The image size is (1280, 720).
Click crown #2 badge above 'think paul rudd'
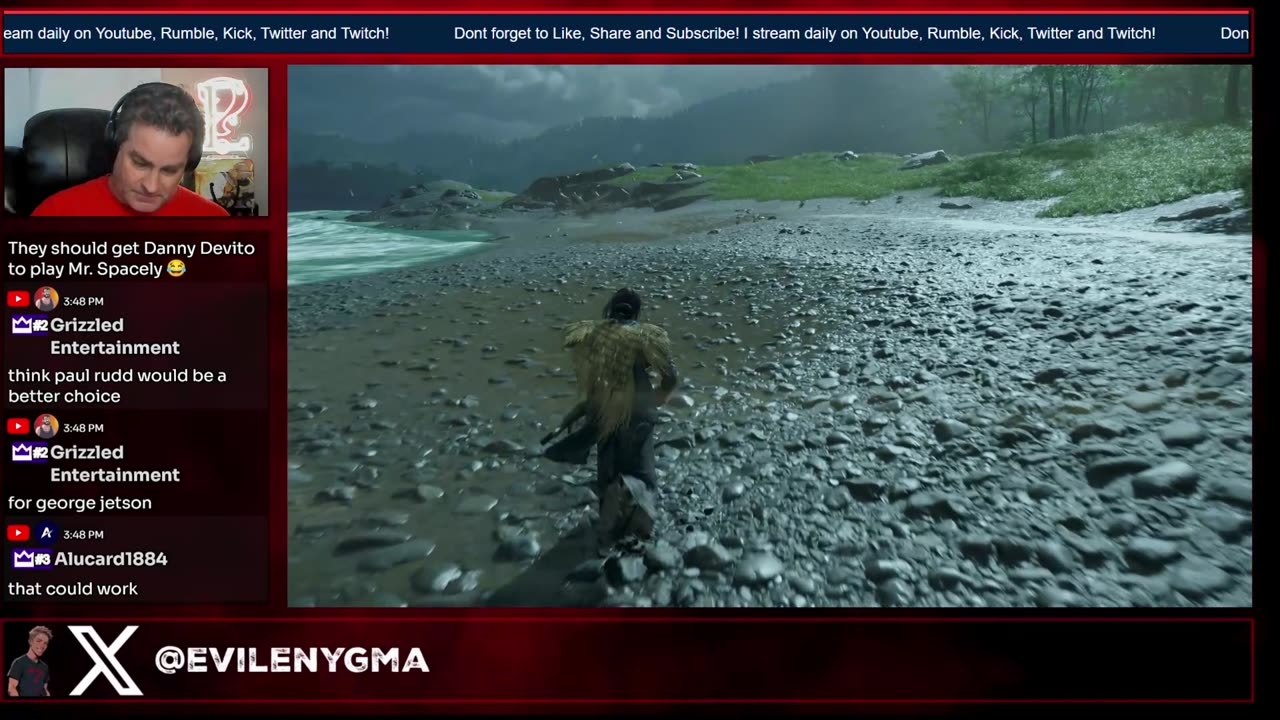pyautogui.click(x=30, y=325)
